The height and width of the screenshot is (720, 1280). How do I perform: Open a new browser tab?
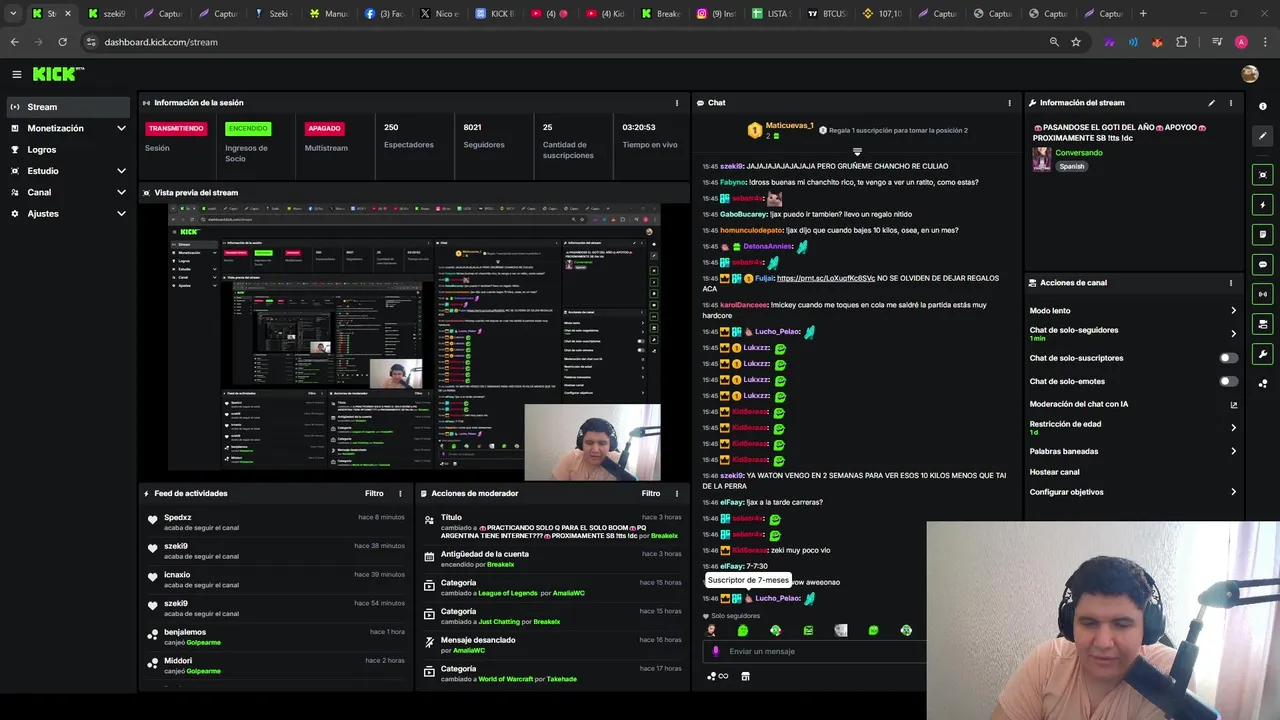pyautogui.click(x=1143, y=14)
